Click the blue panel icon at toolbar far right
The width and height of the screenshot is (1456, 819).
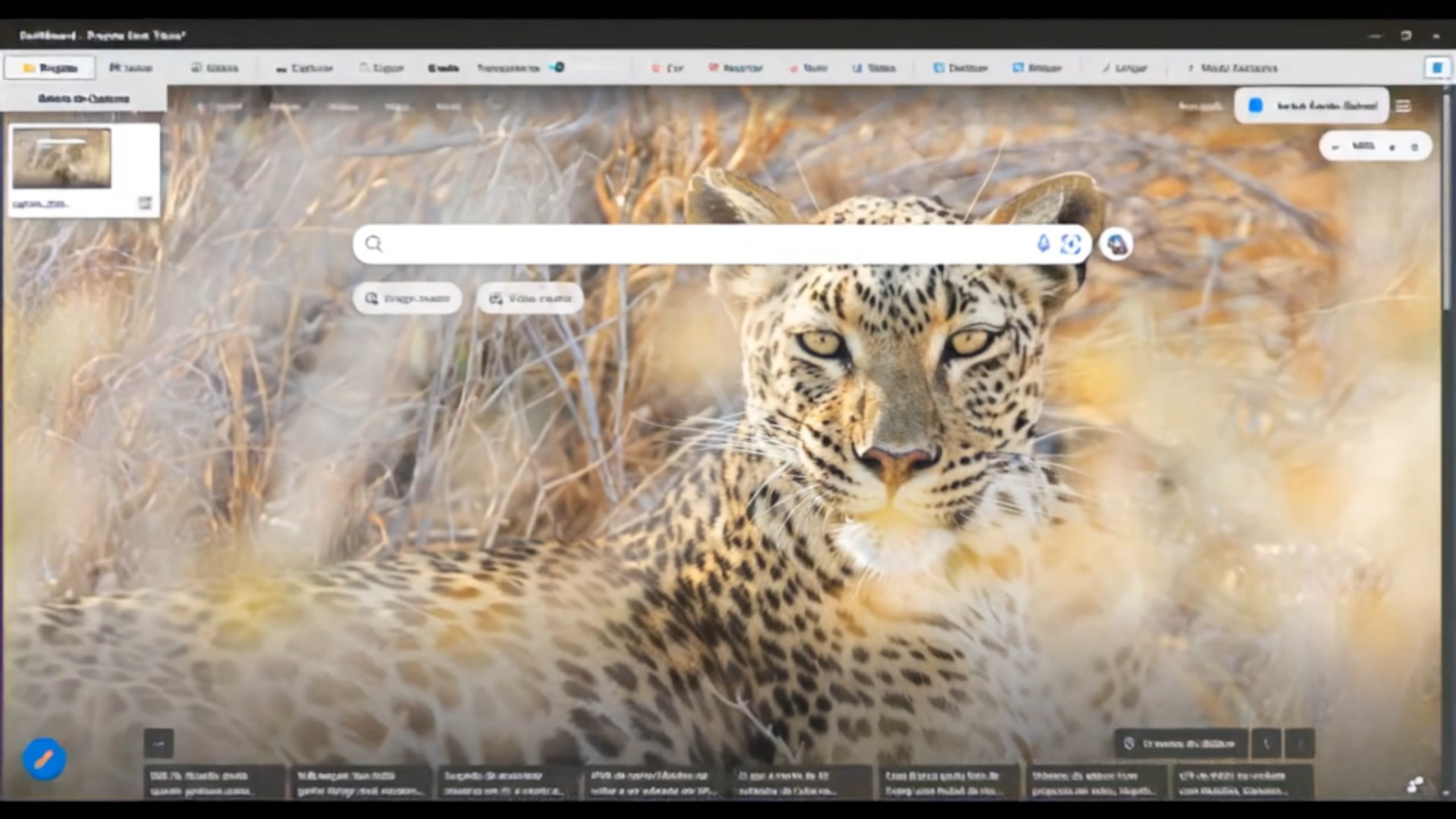[x=1436, y=67]
